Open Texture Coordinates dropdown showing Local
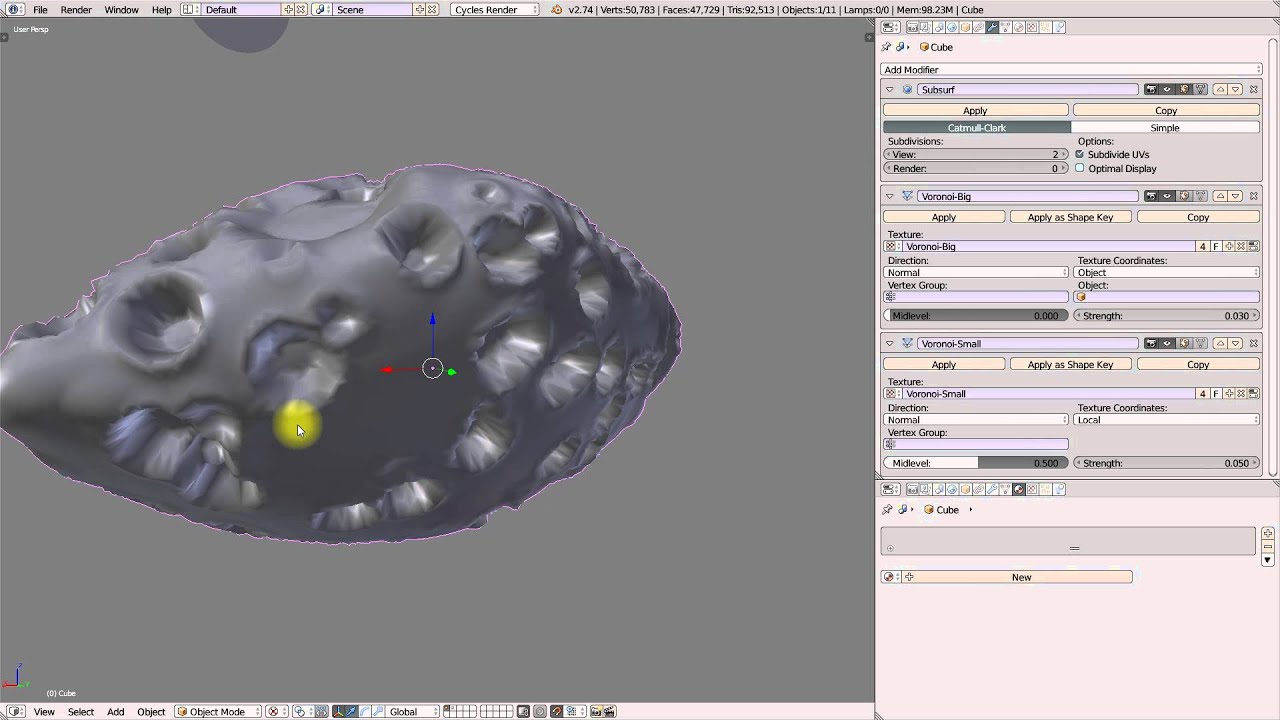Viewport: 1280px width, 720px height. [1166, 420]
